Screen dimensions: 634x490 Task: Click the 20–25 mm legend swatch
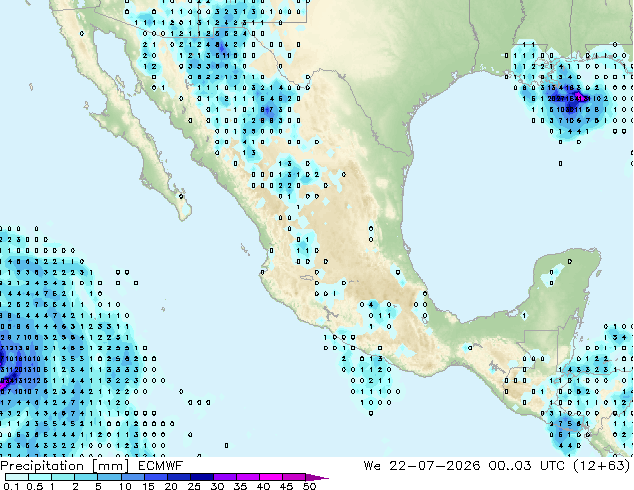(x=179, y=477)
